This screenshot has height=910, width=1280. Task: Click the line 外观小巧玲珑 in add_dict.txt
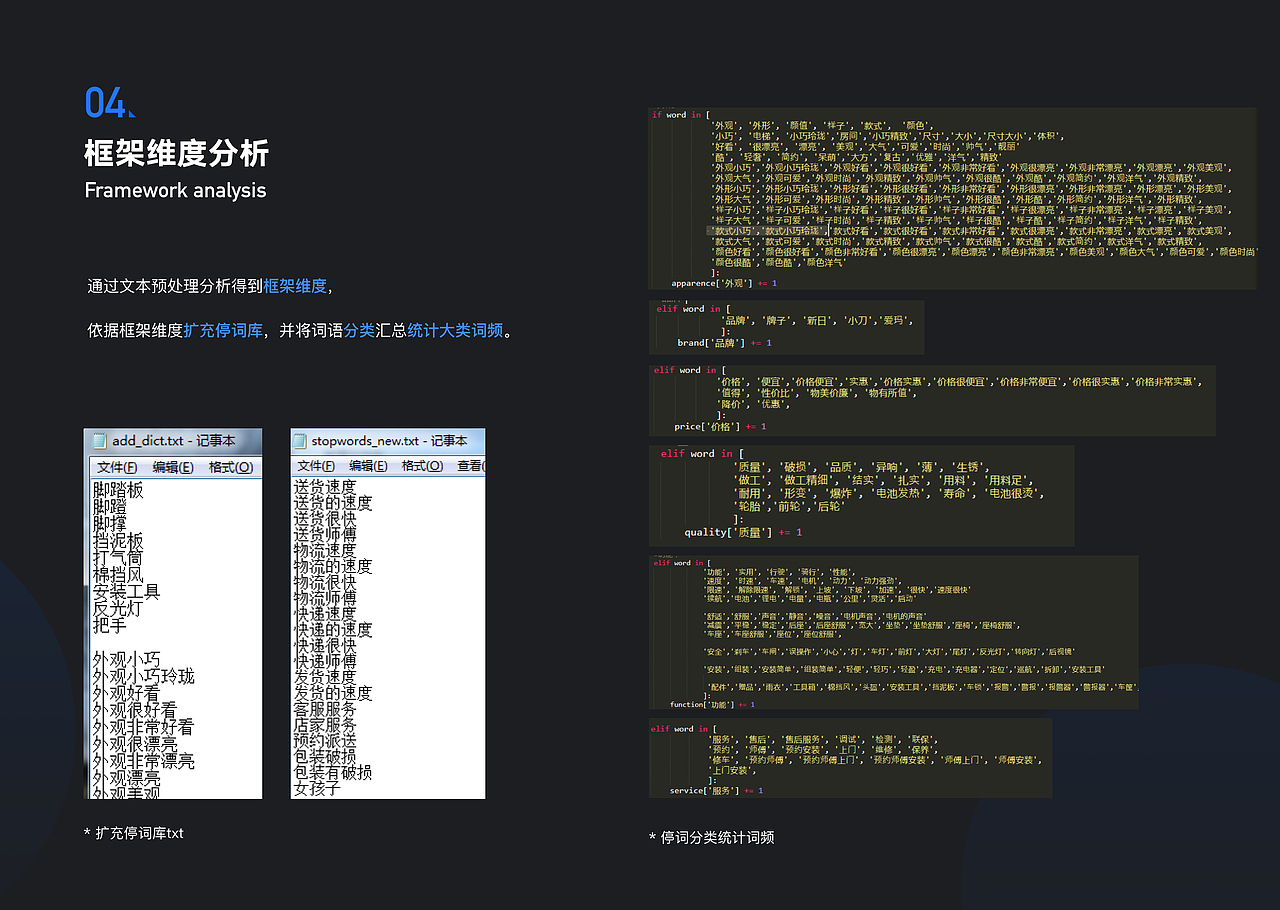coord(143,677)
